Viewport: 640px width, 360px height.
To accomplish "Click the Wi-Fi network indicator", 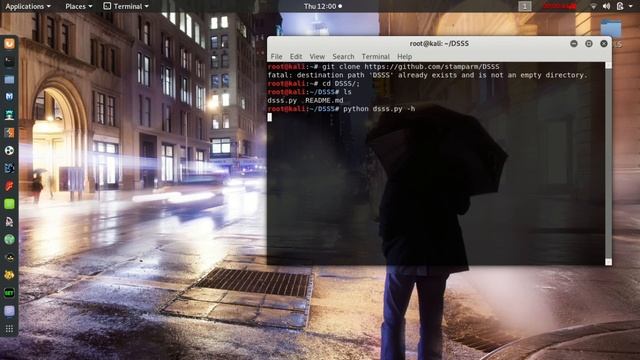I will pyautogui.click(x=593, y=6).
